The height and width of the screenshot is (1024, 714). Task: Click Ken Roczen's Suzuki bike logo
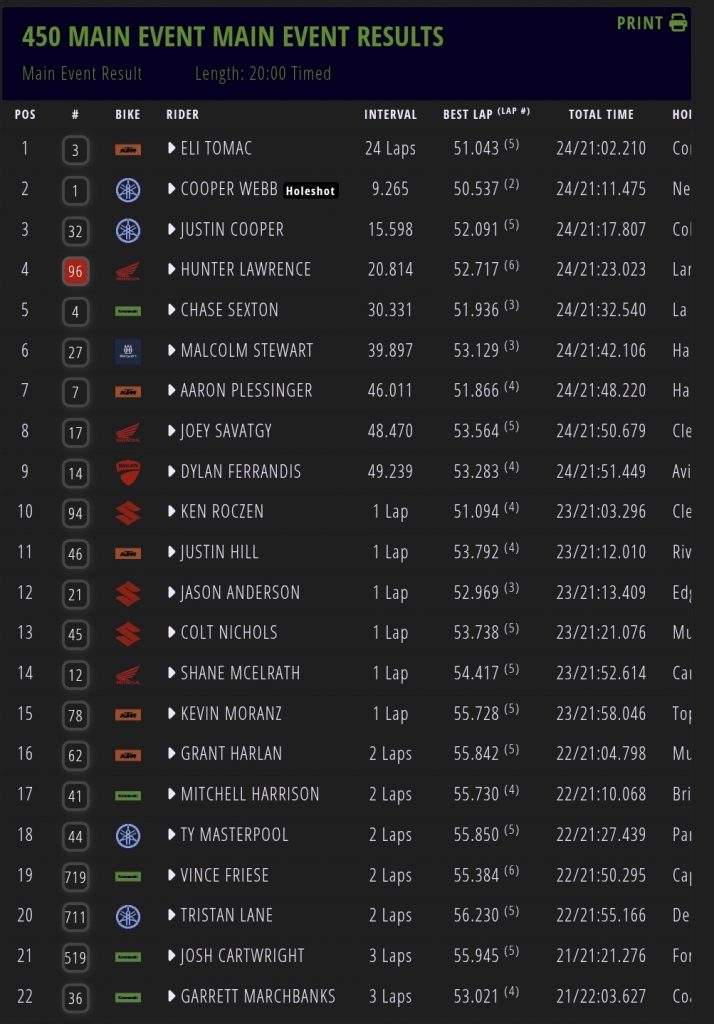tap(128, 512)
